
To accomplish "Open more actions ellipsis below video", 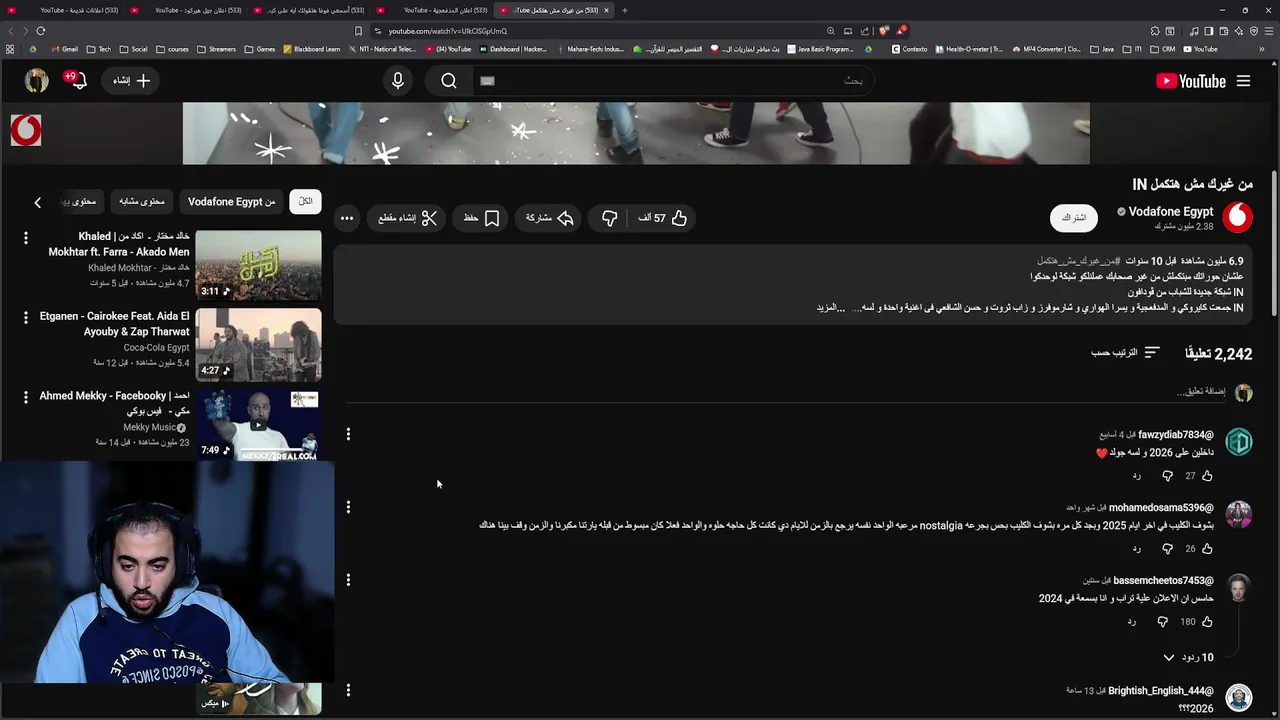I will (x=346, y=218).
